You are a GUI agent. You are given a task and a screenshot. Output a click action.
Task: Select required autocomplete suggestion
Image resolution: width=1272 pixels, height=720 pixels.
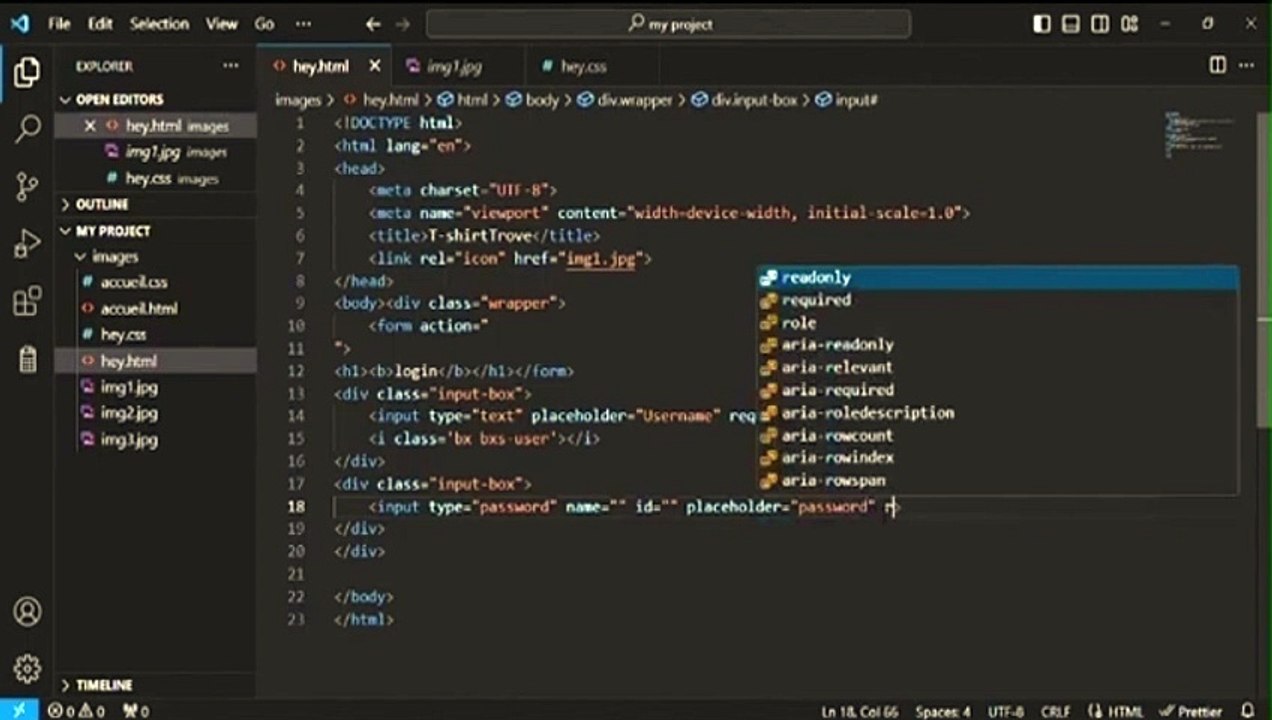(x=997, y=300)
